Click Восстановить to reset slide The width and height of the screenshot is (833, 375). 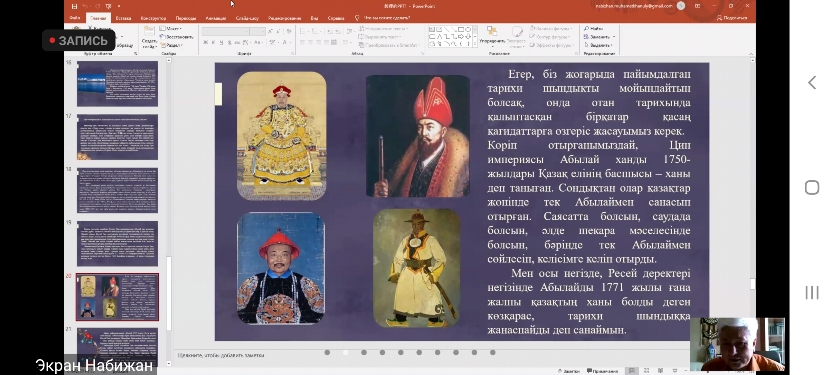[176, 37]
